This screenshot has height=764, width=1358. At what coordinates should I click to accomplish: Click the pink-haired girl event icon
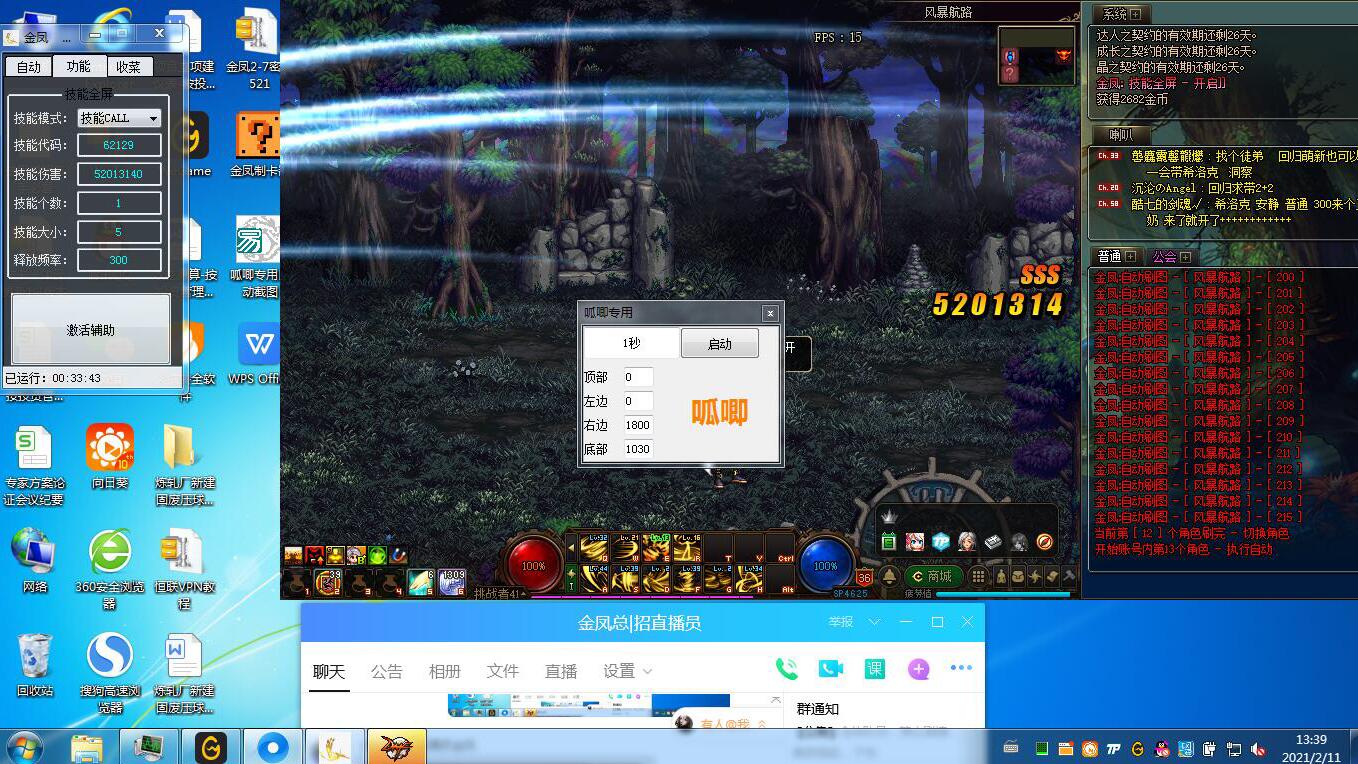pyautogui.click(x=915, y=542)
